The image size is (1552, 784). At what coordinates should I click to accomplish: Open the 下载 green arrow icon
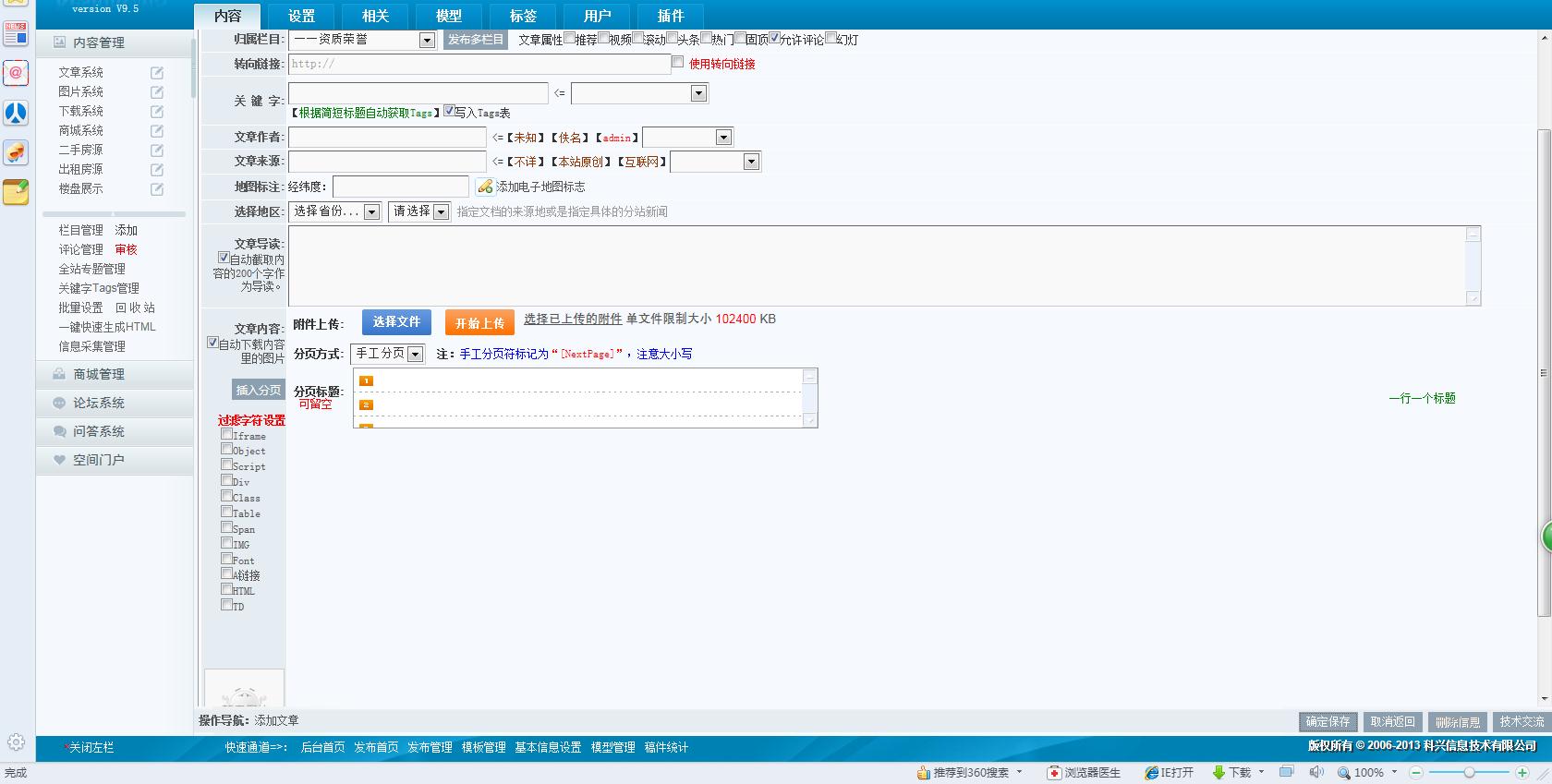(1219, 772)
